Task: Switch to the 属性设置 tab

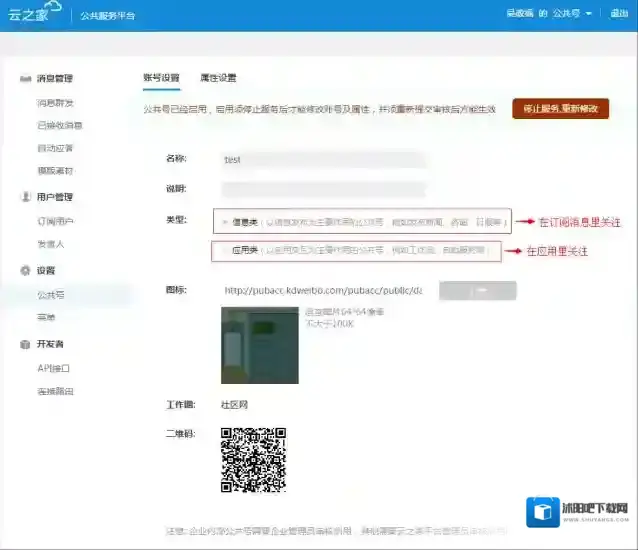Action: point(218,78)
